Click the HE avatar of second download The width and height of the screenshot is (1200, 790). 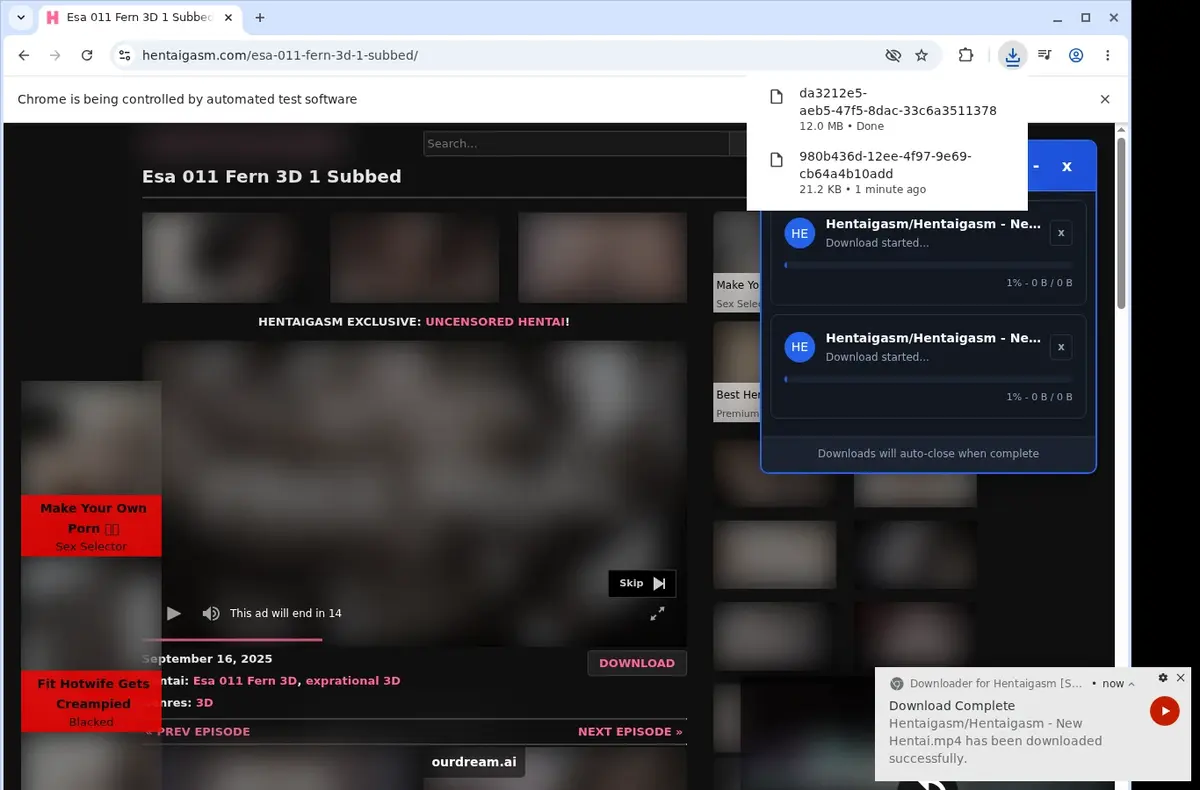pos(799,347)
